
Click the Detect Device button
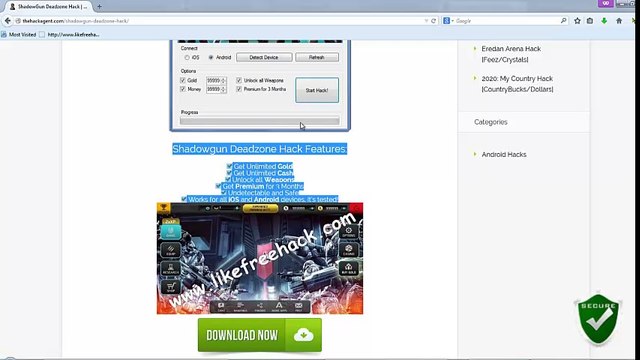click(264, 58)
